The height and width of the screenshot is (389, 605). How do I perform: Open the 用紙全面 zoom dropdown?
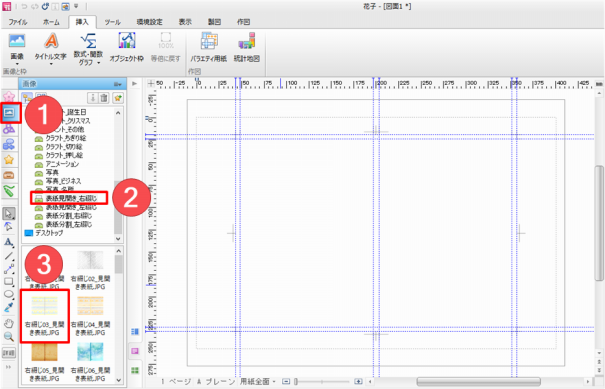pos(258,381)
